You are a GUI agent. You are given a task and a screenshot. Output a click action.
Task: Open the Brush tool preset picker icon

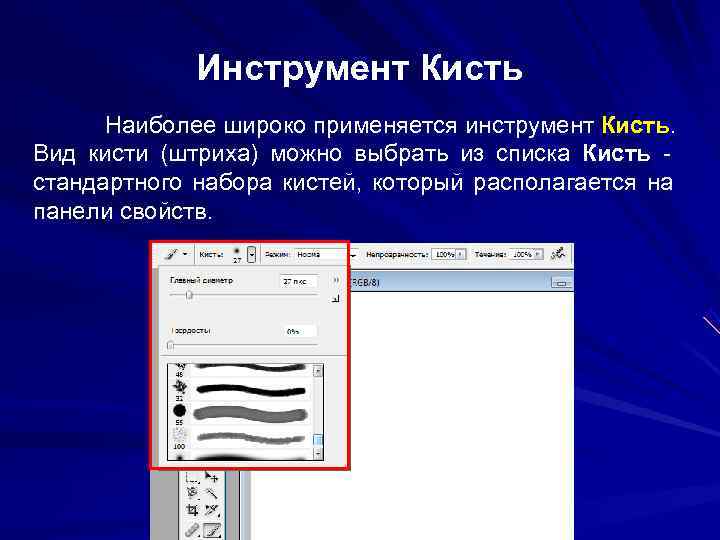click(x=172, y=254)
